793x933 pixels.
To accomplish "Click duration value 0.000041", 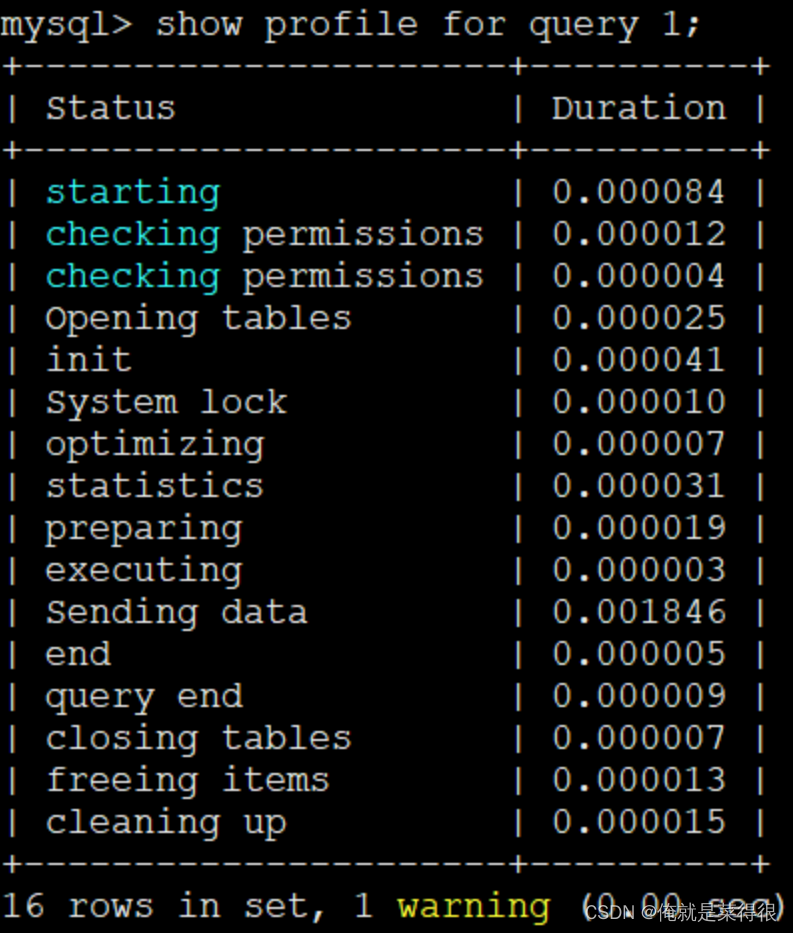I will point(639,359).
